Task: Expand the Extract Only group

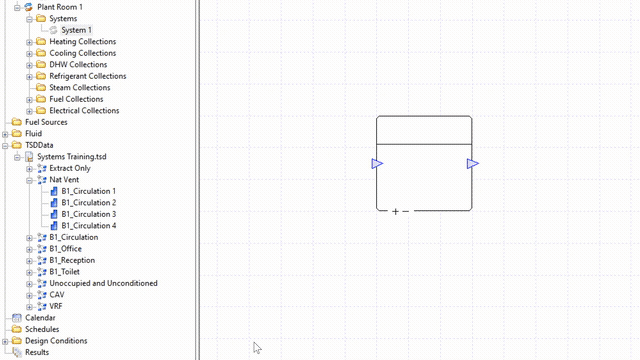Action: [29, 169]
